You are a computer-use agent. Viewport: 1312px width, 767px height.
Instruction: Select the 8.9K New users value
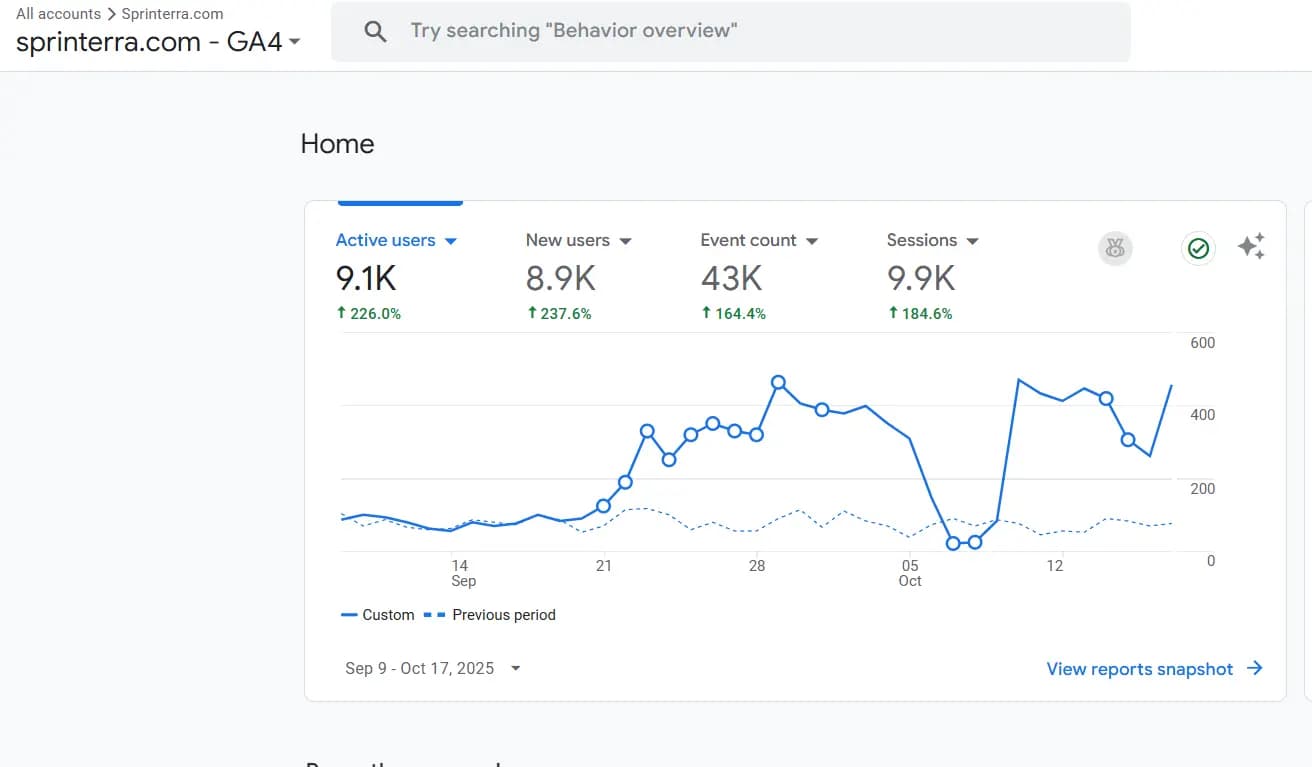coord(561,277)
